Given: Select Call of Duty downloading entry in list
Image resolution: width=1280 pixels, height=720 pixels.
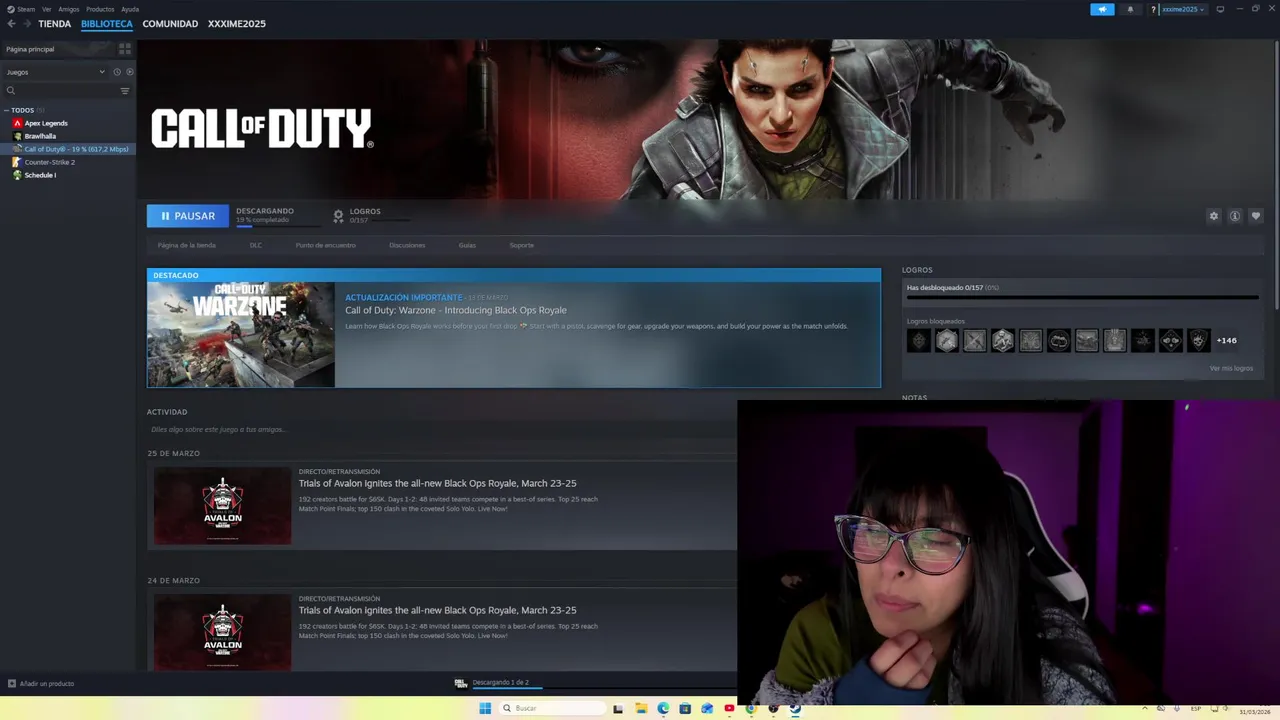Looking at the screenshot, I should click(68, 149).
